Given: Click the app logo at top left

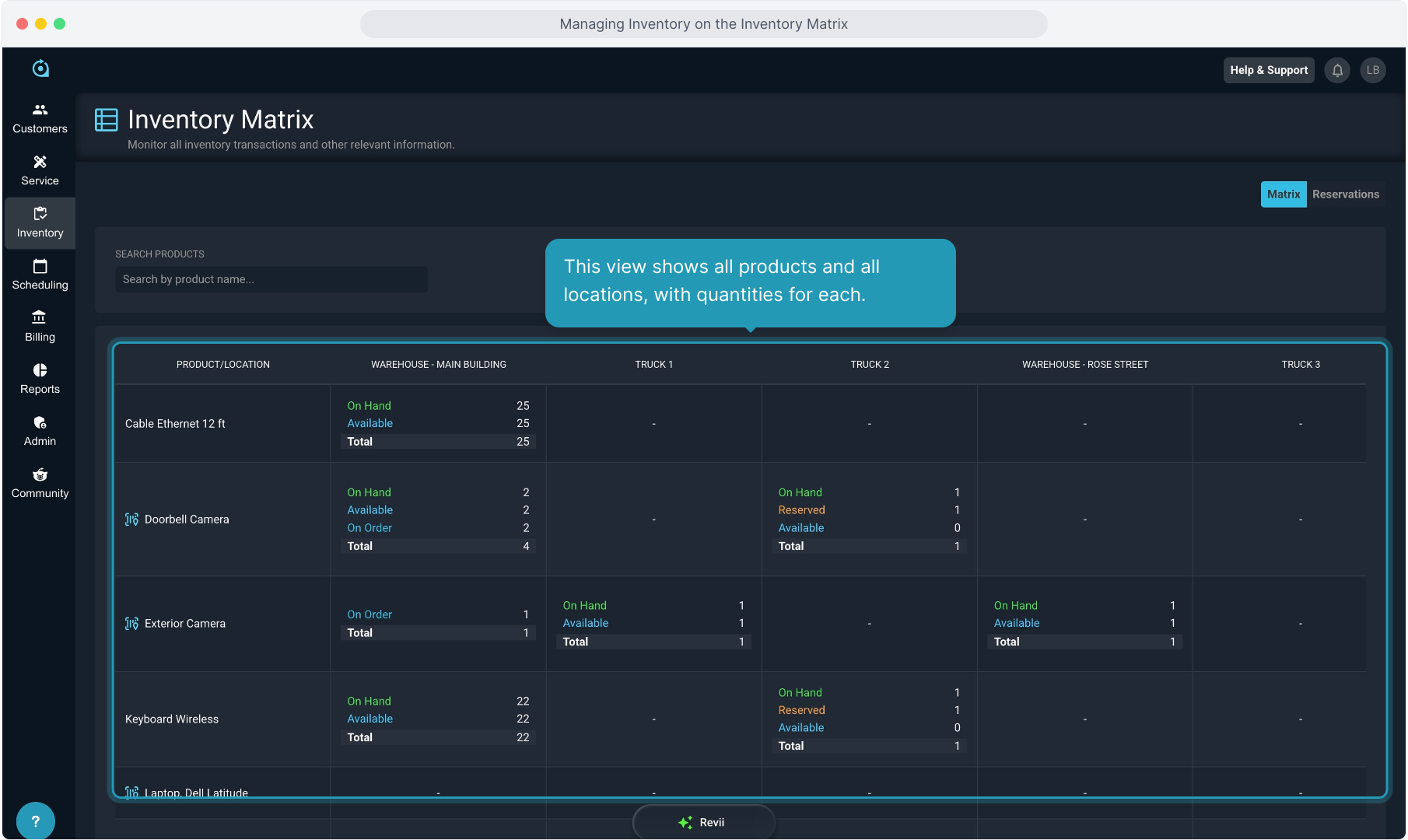Looking at the screenshot, I should (x=40, y=68).
